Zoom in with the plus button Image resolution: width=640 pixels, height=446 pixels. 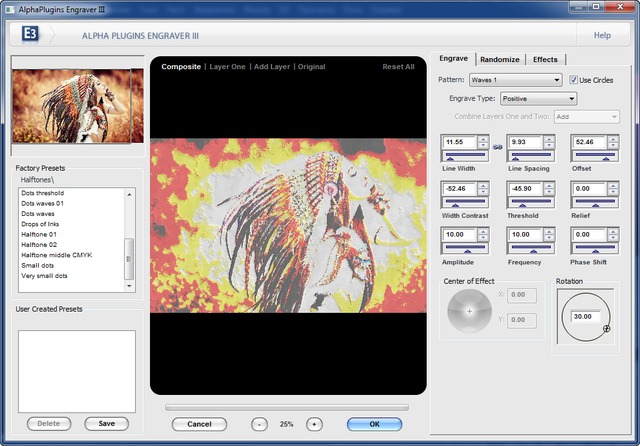(313, 424)
